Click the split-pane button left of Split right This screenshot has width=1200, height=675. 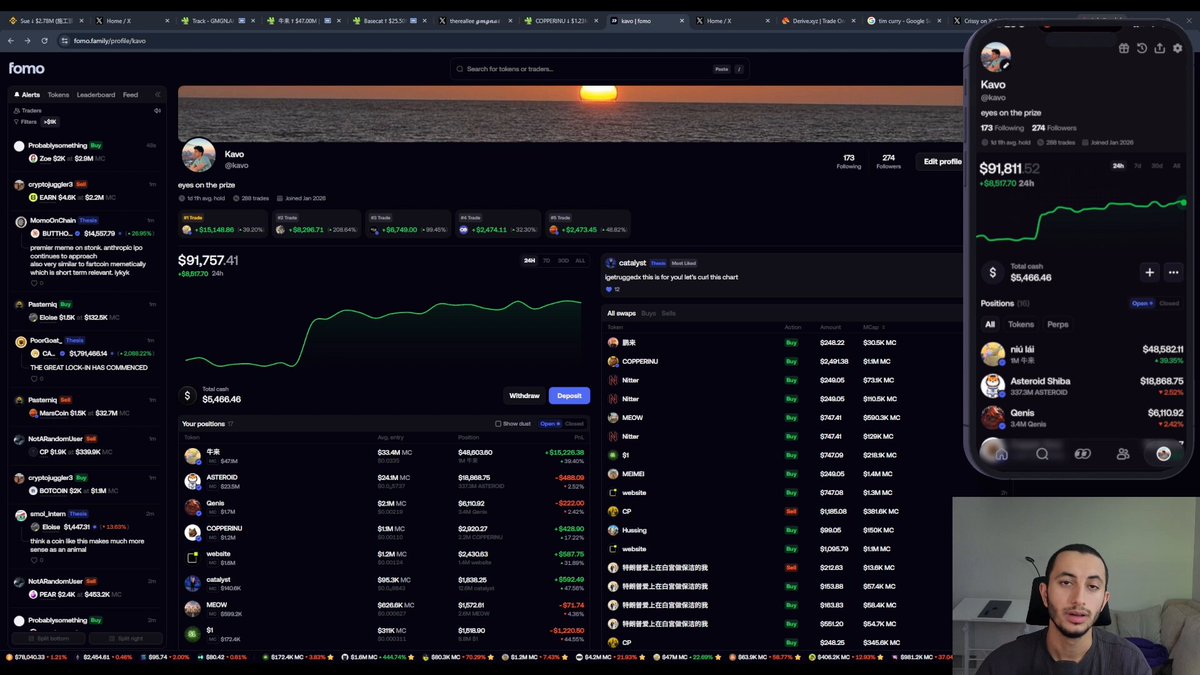[48, 638]
